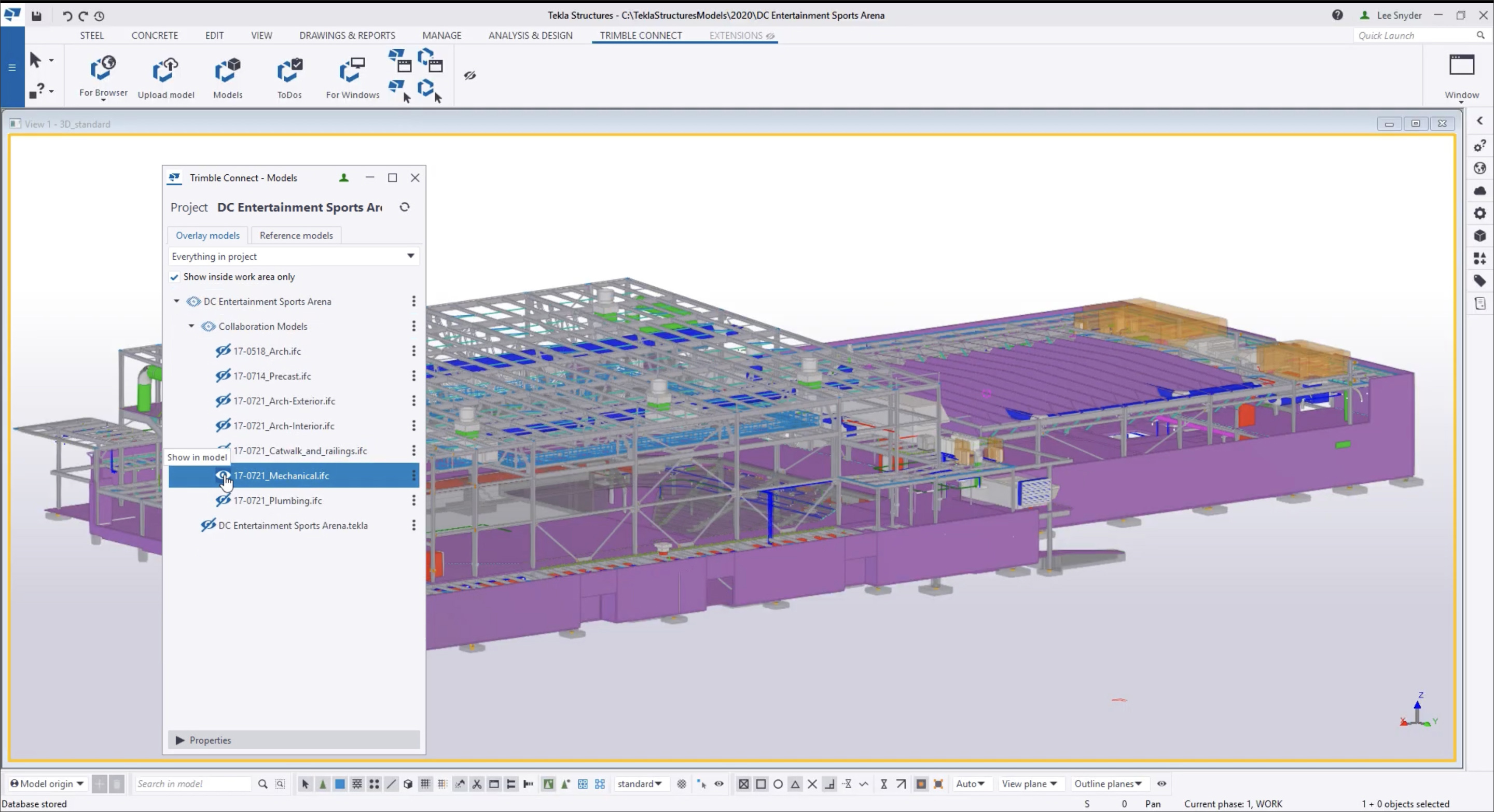This screenshot has height=812, width=1494.
Task: Switch to the Reference models tab
Action: pos(296,235)
